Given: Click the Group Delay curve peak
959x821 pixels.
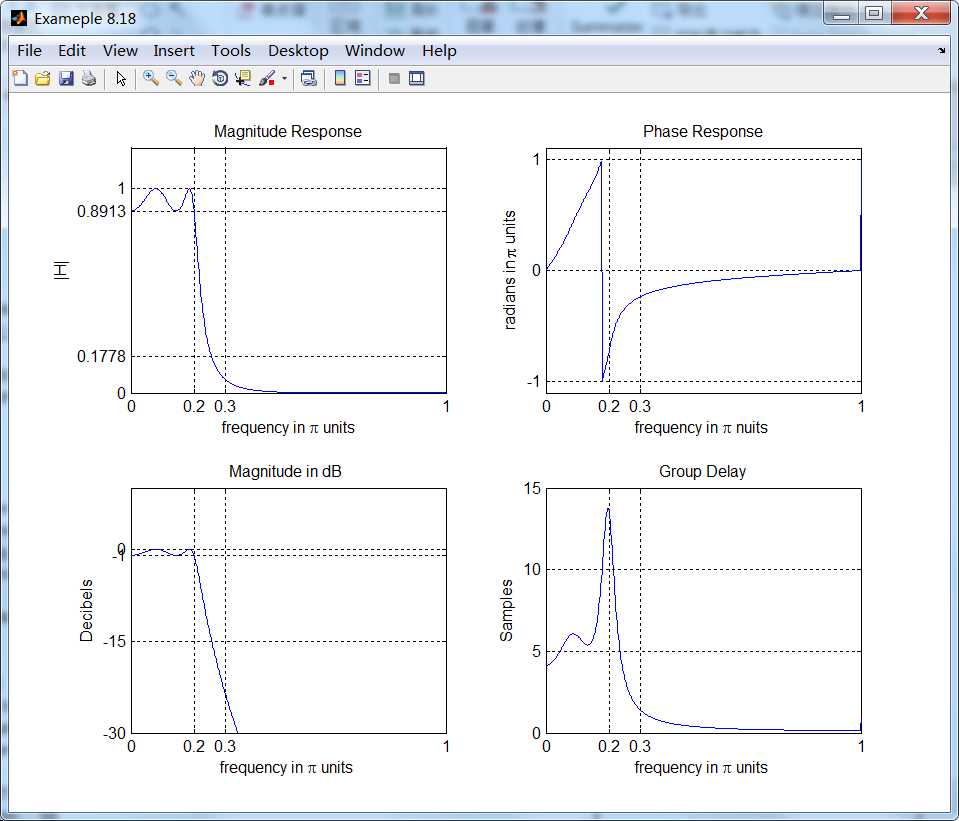Looking at the screenshot, I should [608, 509].
